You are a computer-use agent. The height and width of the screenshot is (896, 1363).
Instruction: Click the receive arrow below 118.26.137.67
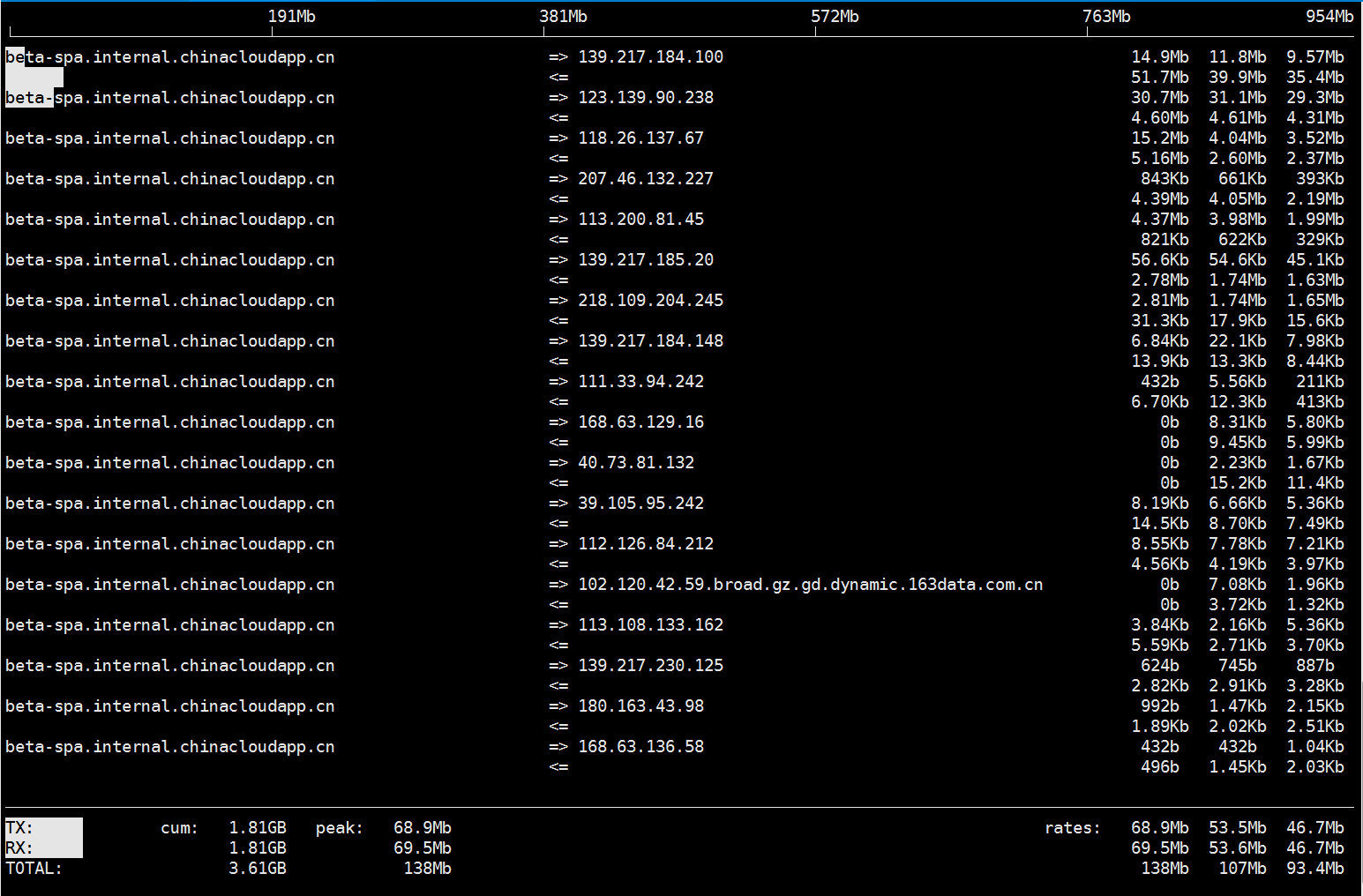559,158
